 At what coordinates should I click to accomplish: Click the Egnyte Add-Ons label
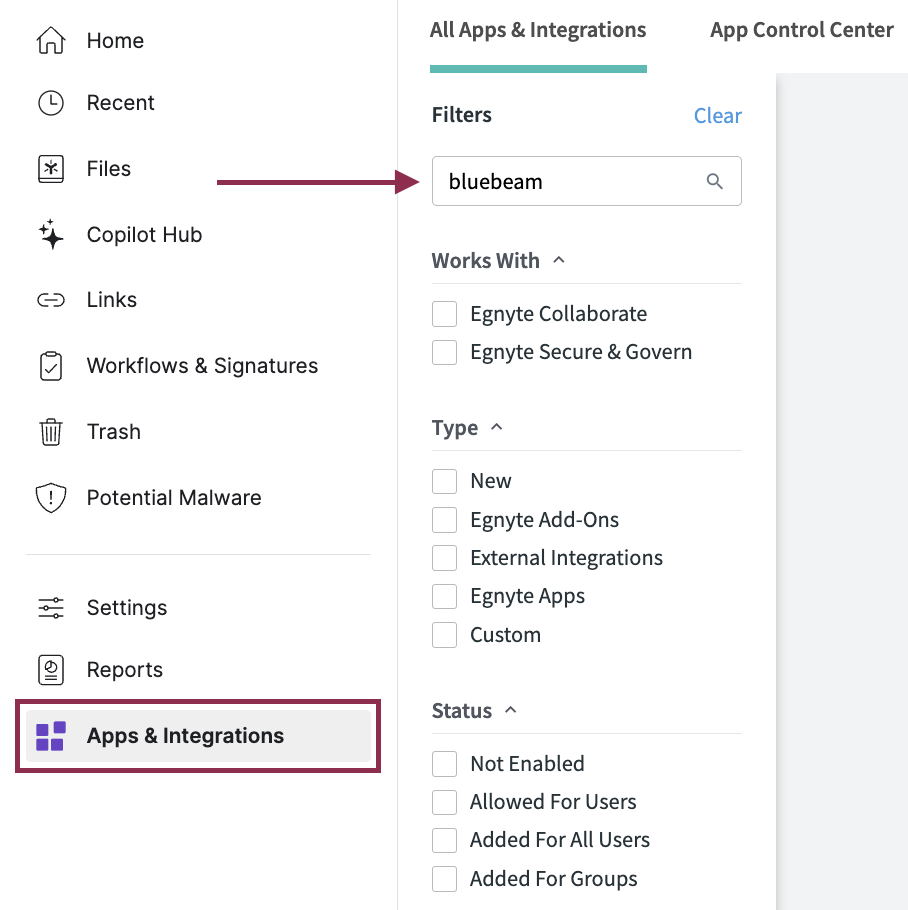click(x=544, y=520)
